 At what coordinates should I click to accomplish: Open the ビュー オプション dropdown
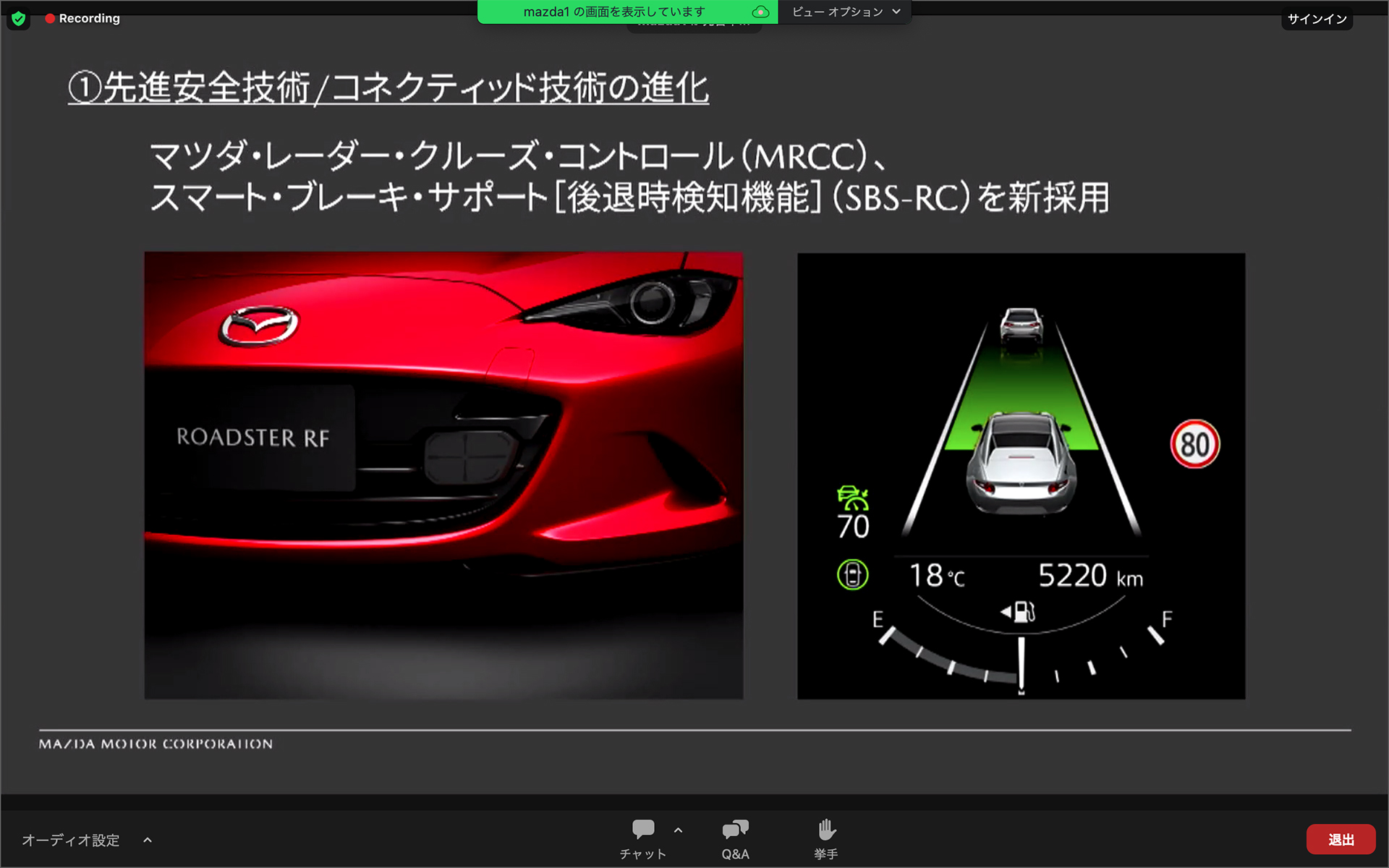pyautogui.click(x=844, y=12)
